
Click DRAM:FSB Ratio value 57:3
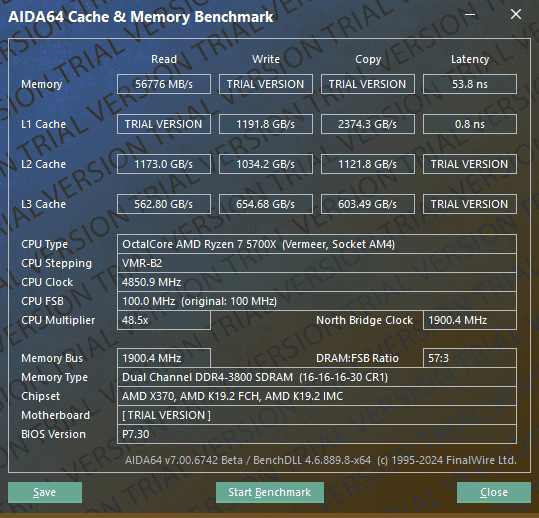[x=470, y=358]
